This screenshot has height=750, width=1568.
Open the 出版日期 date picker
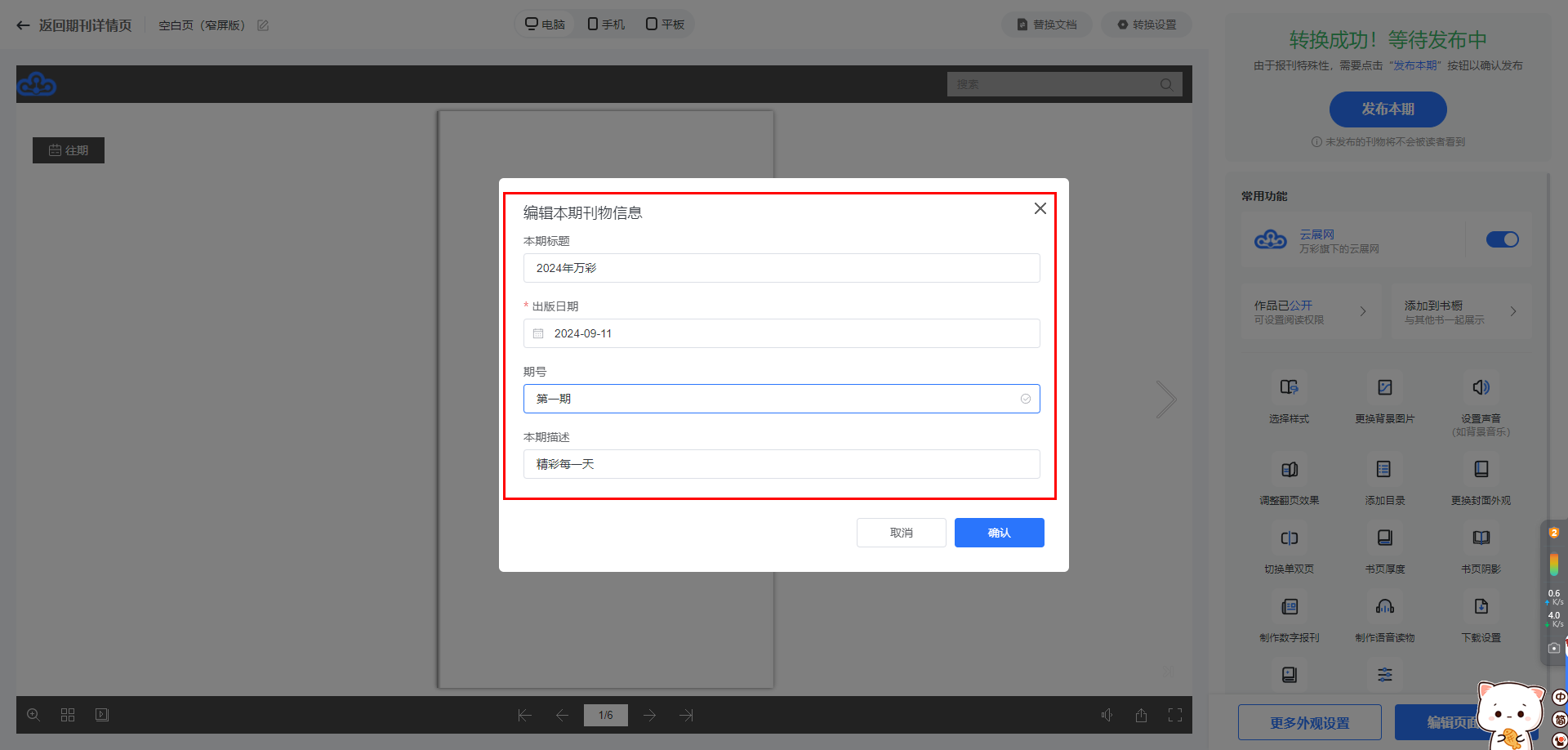coord(781,333)
